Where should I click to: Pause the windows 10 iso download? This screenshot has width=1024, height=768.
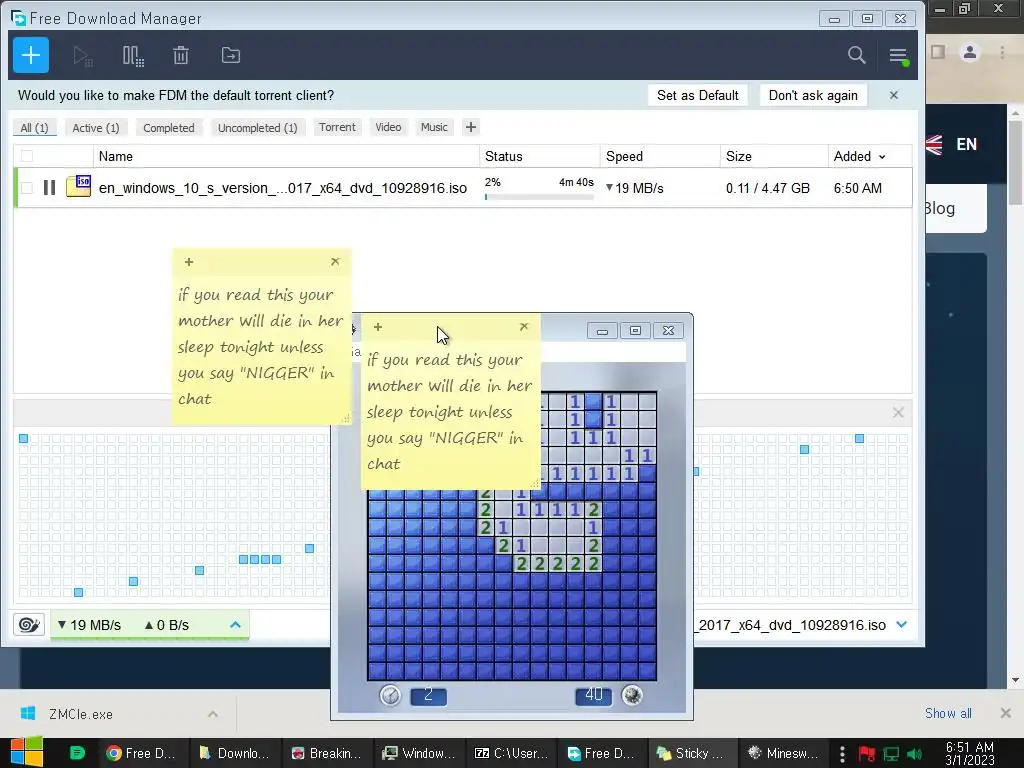tap(49, 188)
